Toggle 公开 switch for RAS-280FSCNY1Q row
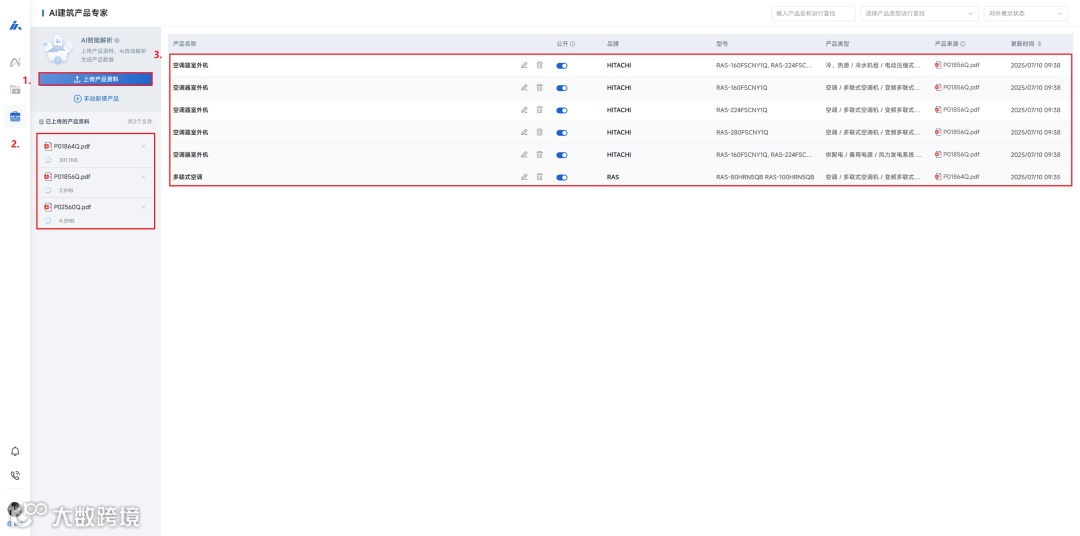The height and width of the screenshot is (536, 1080). (561, 133)
